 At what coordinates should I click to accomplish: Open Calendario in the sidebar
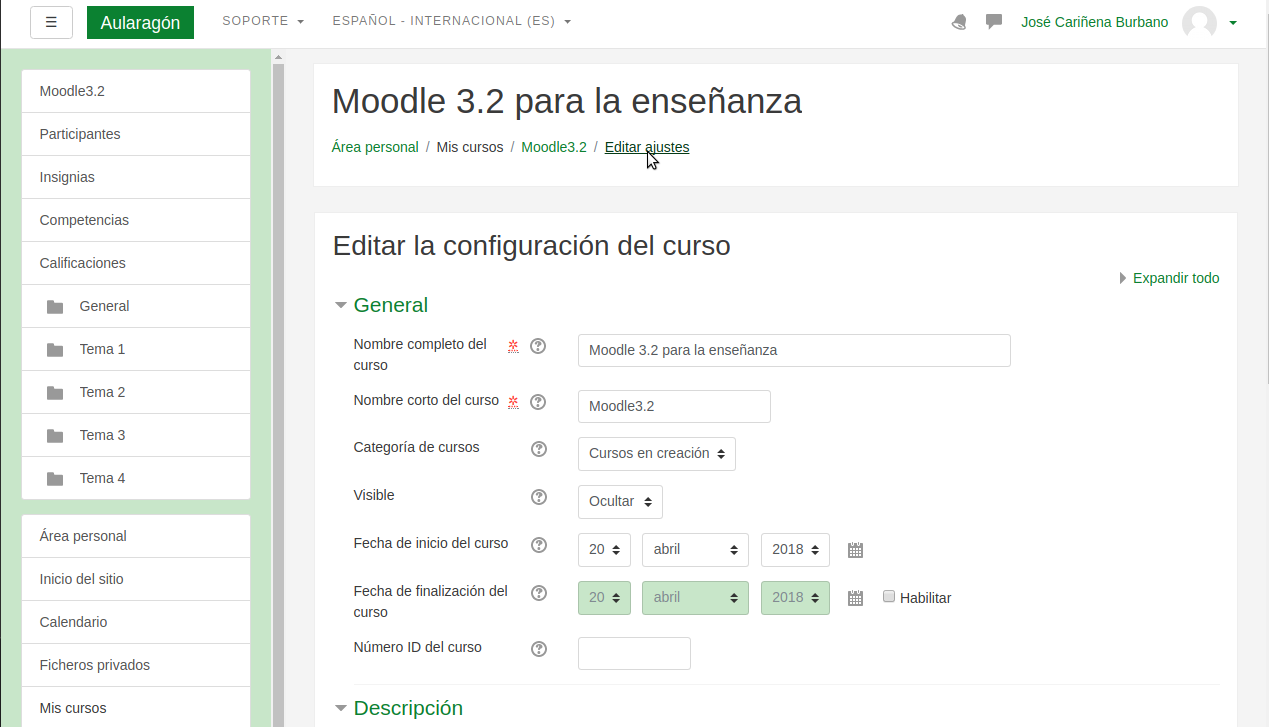point(136,622)
